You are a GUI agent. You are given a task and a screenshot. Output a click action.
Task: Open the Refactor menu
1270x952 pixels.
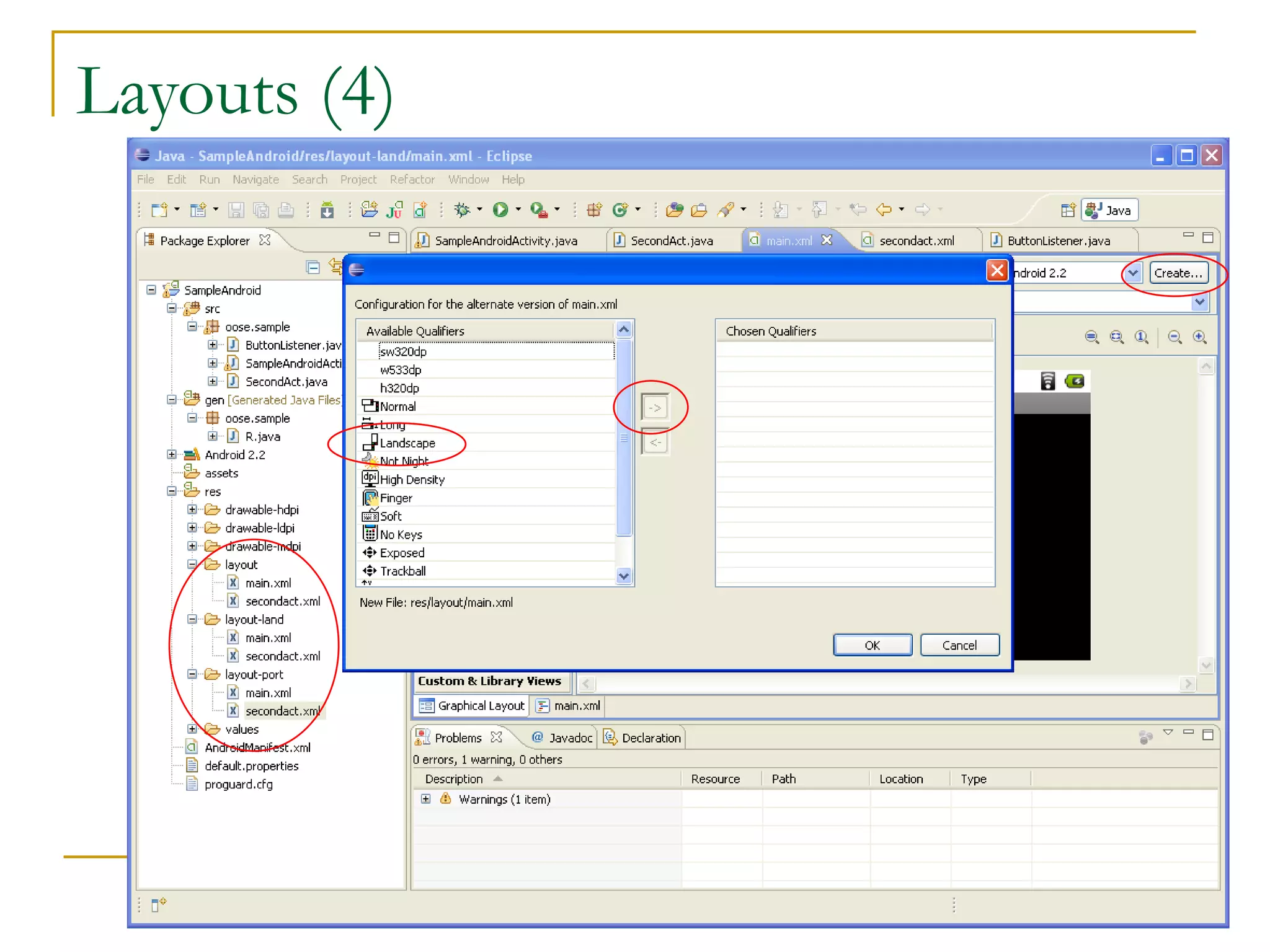[x=412, y=179]
